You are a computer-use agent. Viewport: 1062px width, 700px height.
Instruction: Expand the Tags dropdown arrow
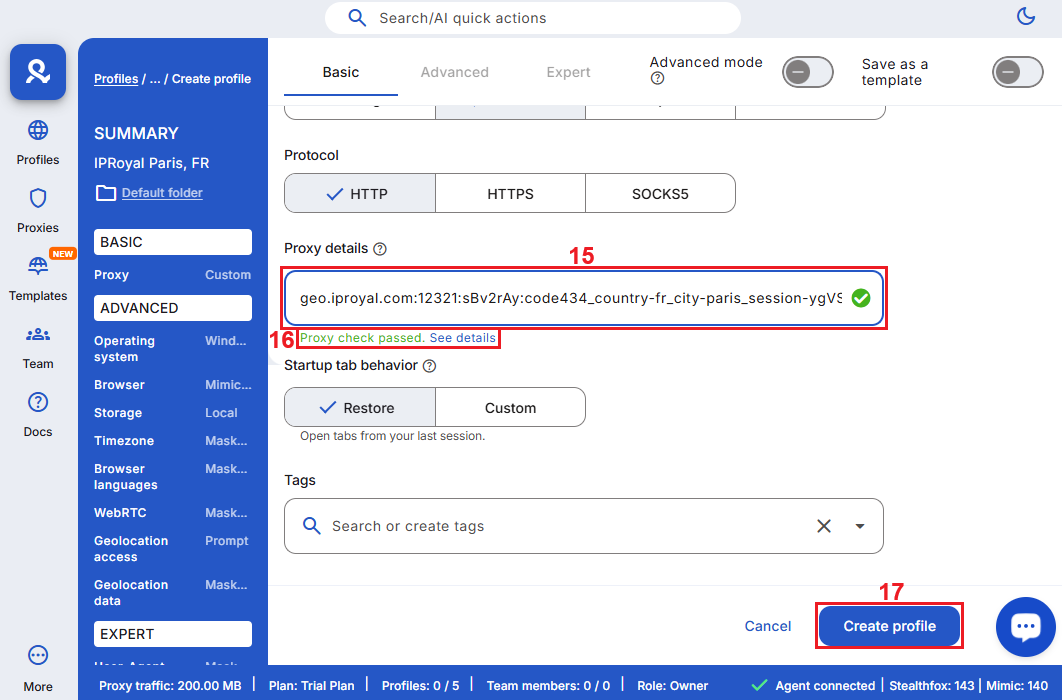pos(859,526)
